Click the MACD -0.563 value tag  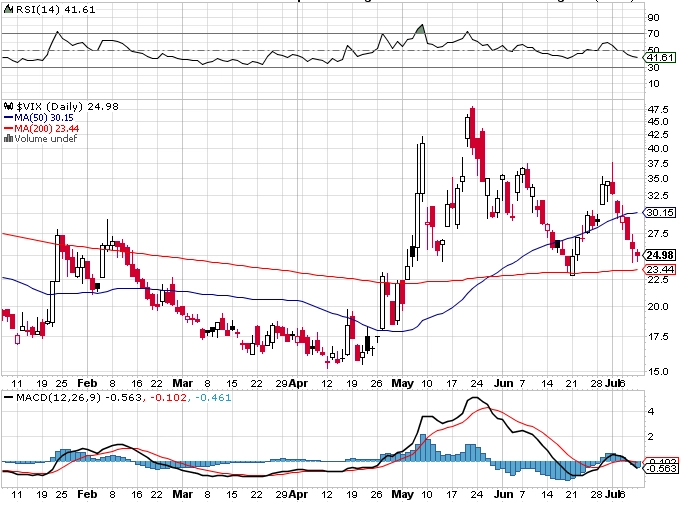[657, 468]
